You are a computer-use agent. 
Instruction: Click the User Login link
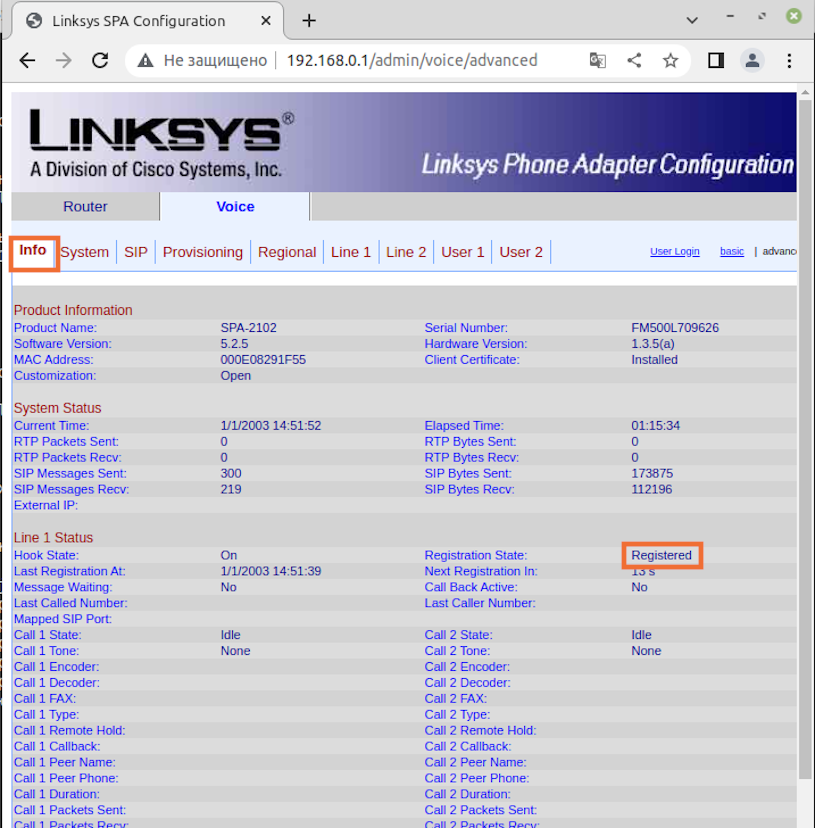pos(675,251)
